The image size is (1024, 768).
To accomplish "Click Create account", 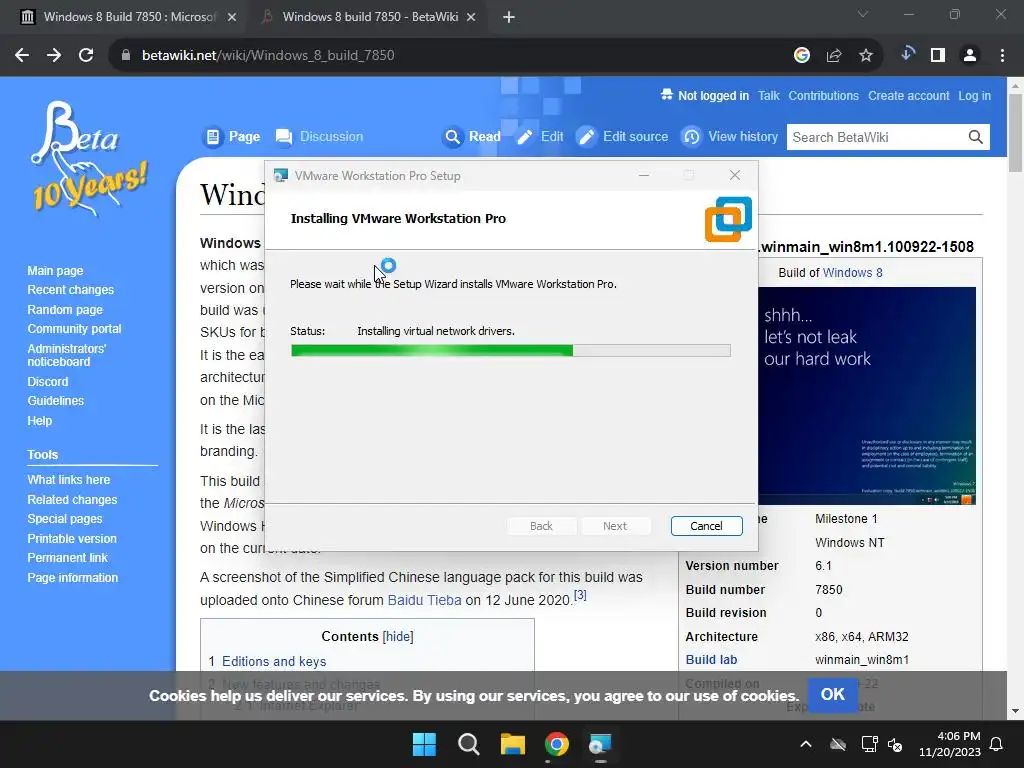I will pyautogui.click(x=908, y=95).
